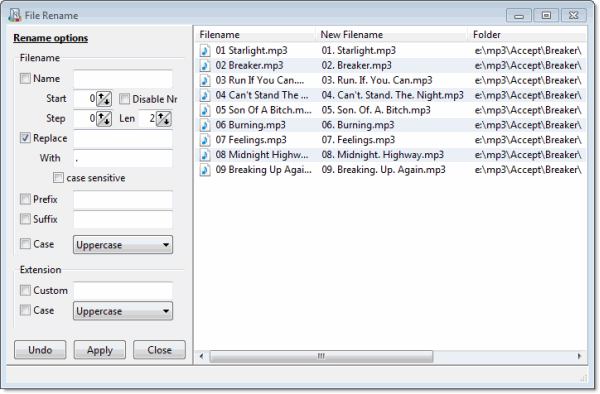Focus the Step number field
Image resolution: width=600 pixels, height=394 pixels.
(85, 119)
